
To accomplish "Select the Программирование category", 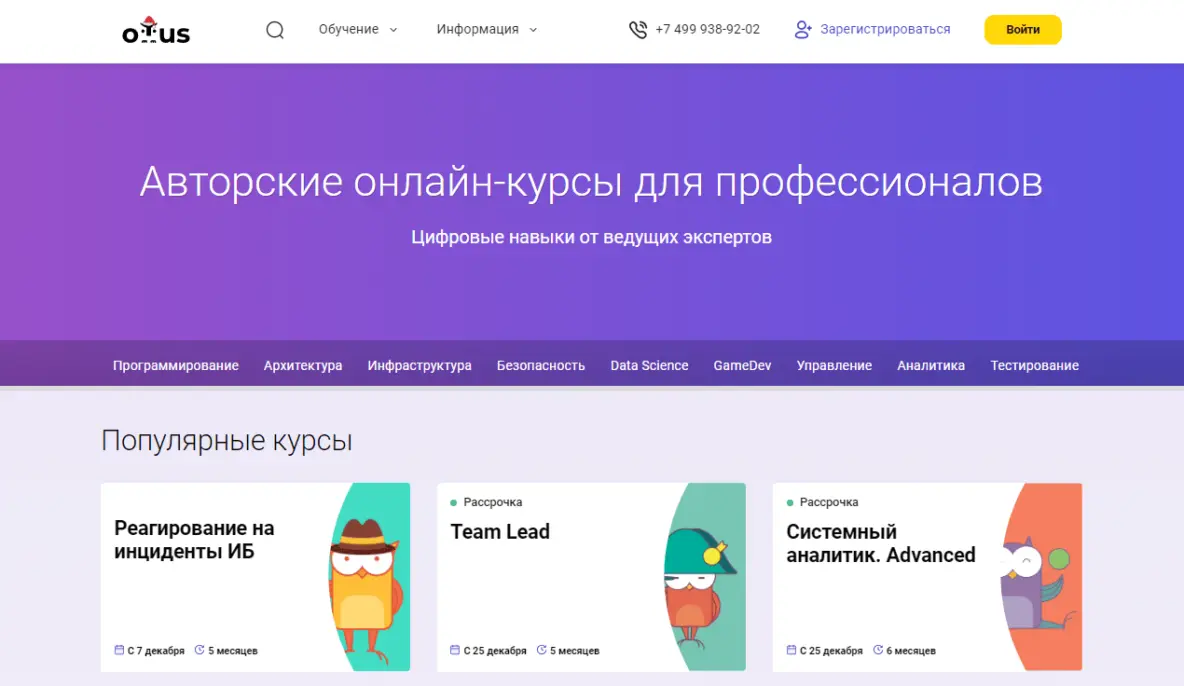I will pyautogui.click(x=176, y=365).
